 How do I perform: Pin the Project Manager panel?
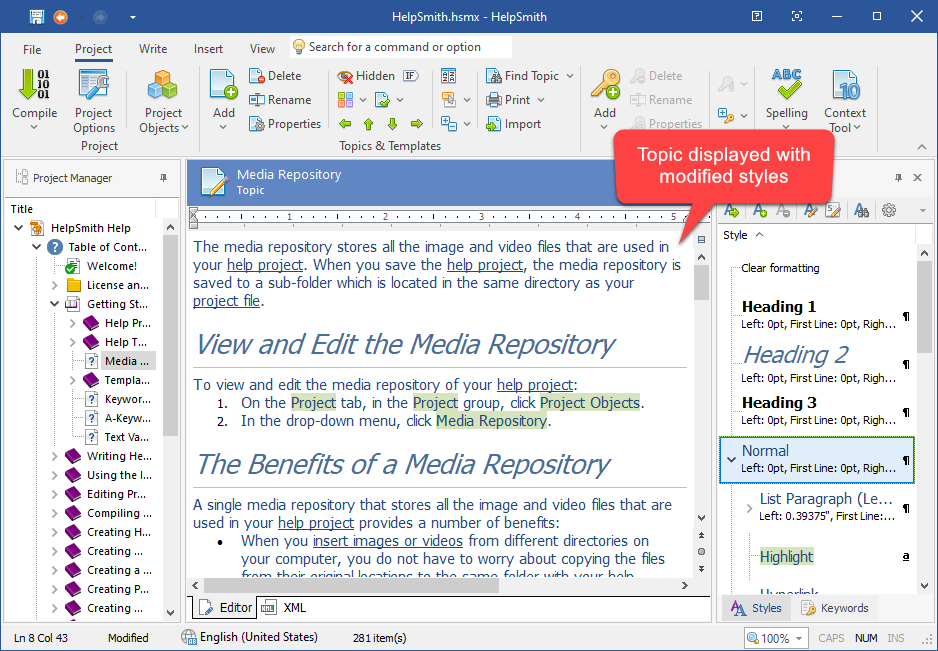[163, 178]
